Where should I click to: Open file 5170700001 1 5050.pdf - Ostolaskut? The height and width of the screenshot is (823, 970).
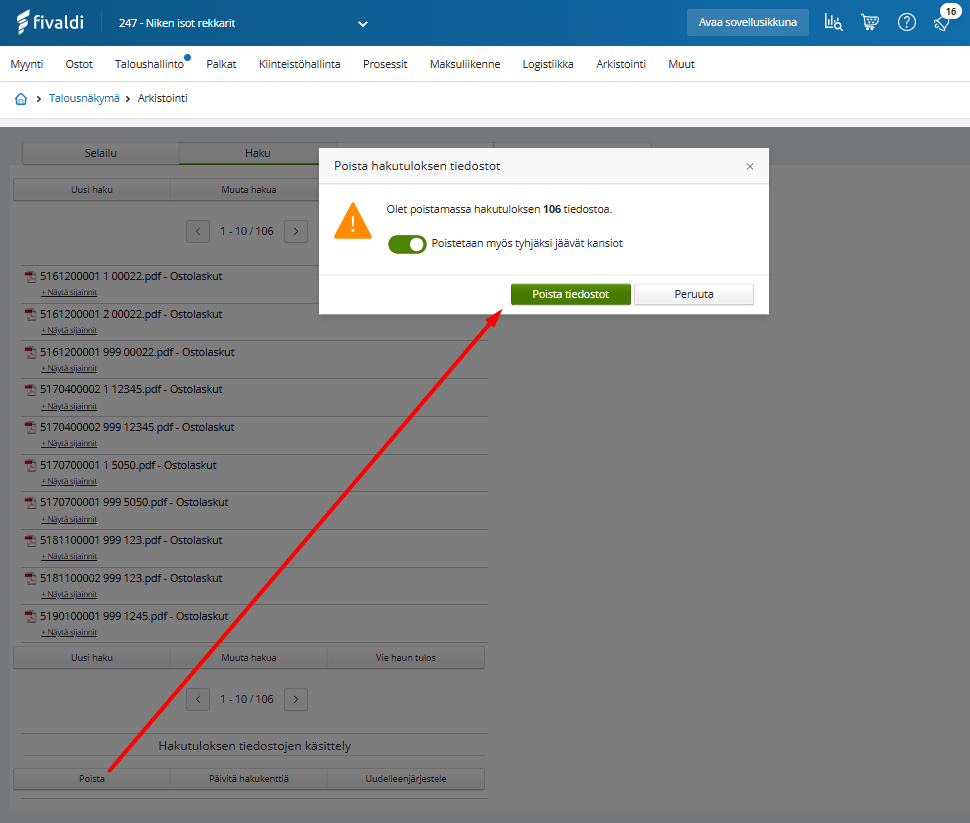point(128,465)
